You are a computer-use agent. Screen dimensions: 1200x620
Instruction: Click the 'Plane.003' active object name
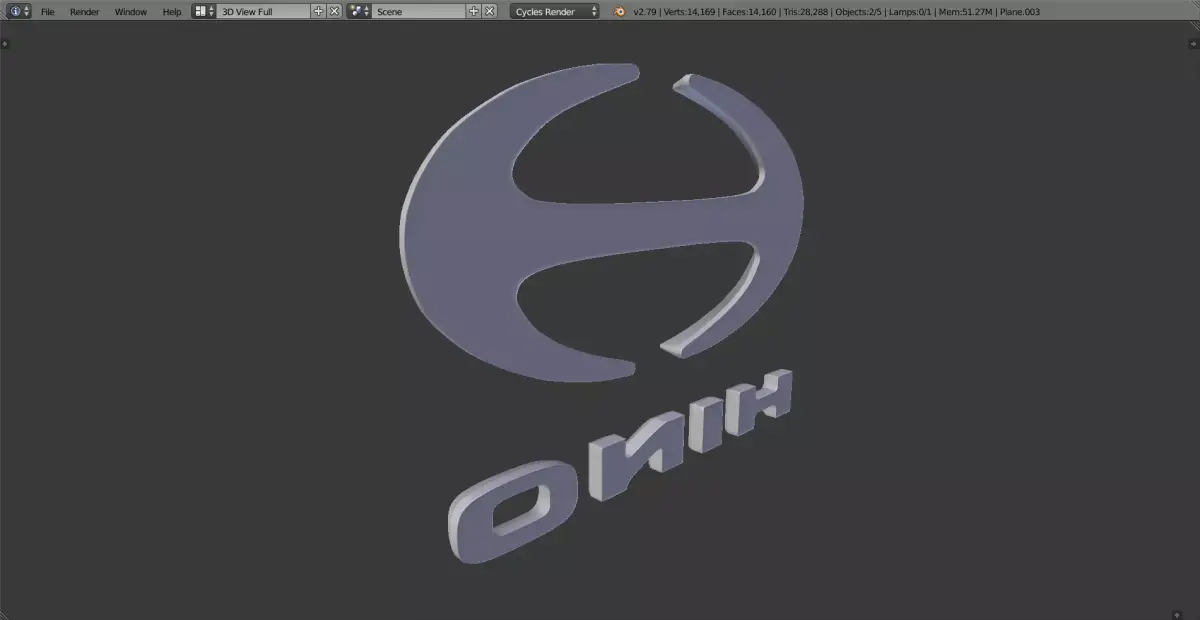[x=1020, y=12]
